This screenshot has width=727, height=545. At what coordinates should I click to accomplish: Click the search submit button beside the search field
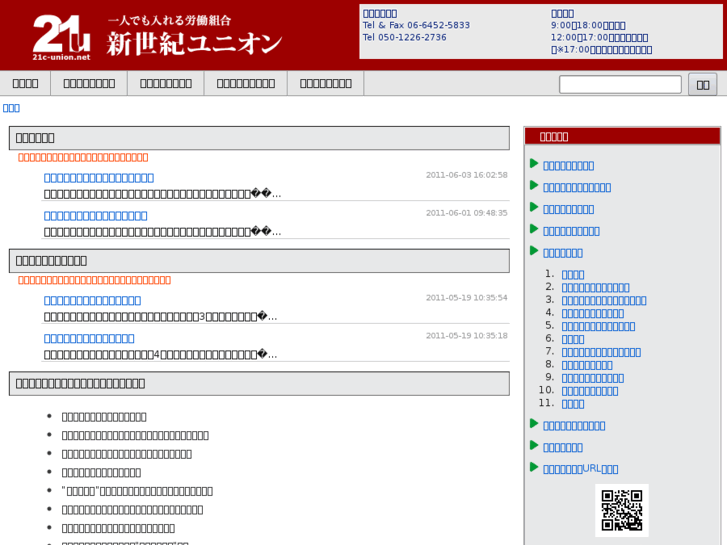point(702,84)
